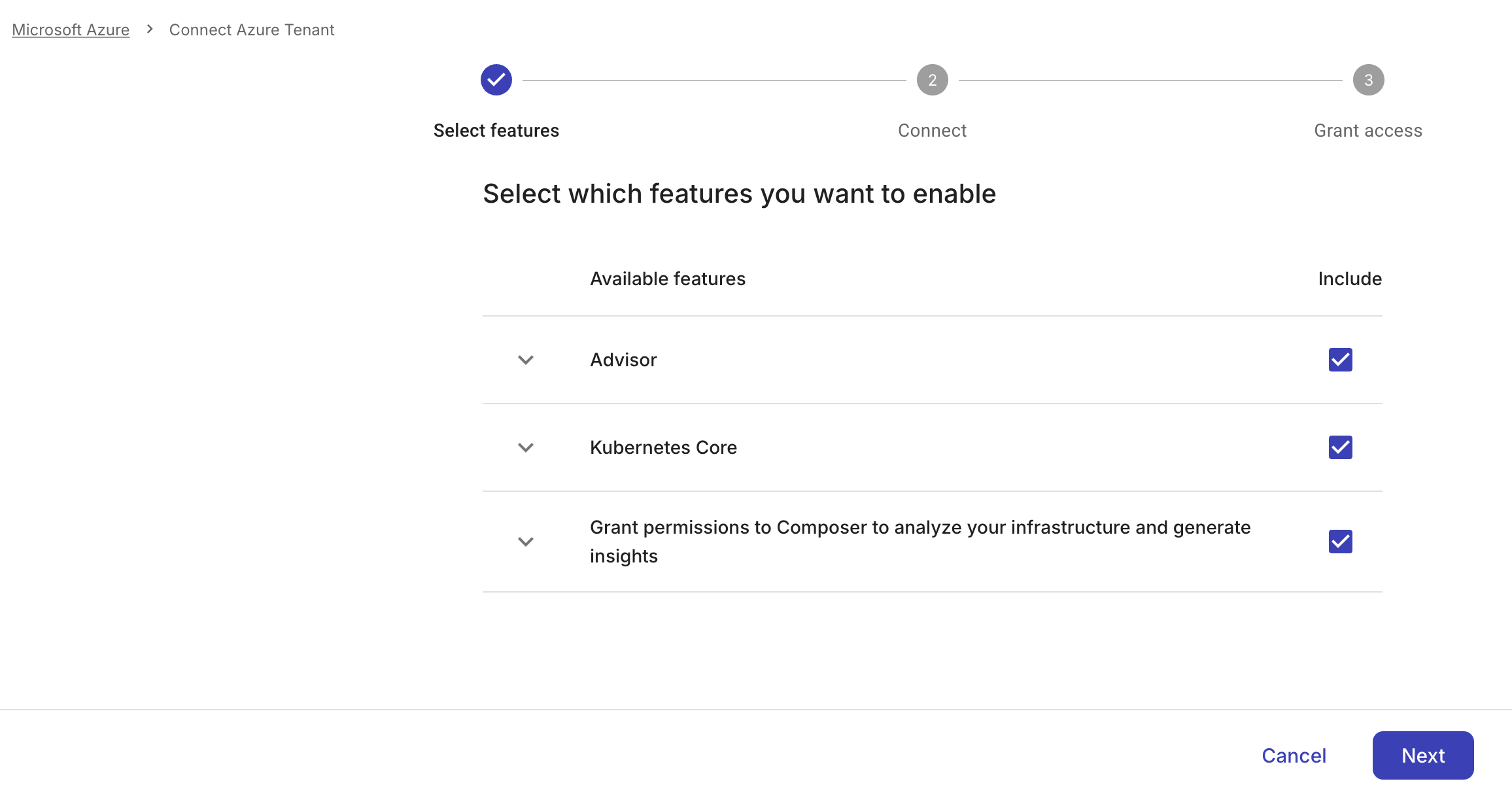Click the step 3 circle indicator
The image size is (1512, 794).
[x=1368, y=79]
